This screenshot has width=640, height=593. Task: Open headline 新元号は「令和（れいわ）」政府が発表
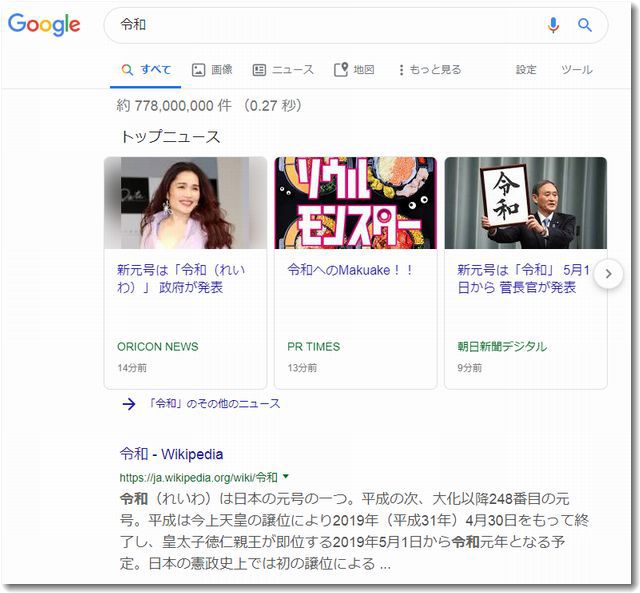(x=181, y=279)
